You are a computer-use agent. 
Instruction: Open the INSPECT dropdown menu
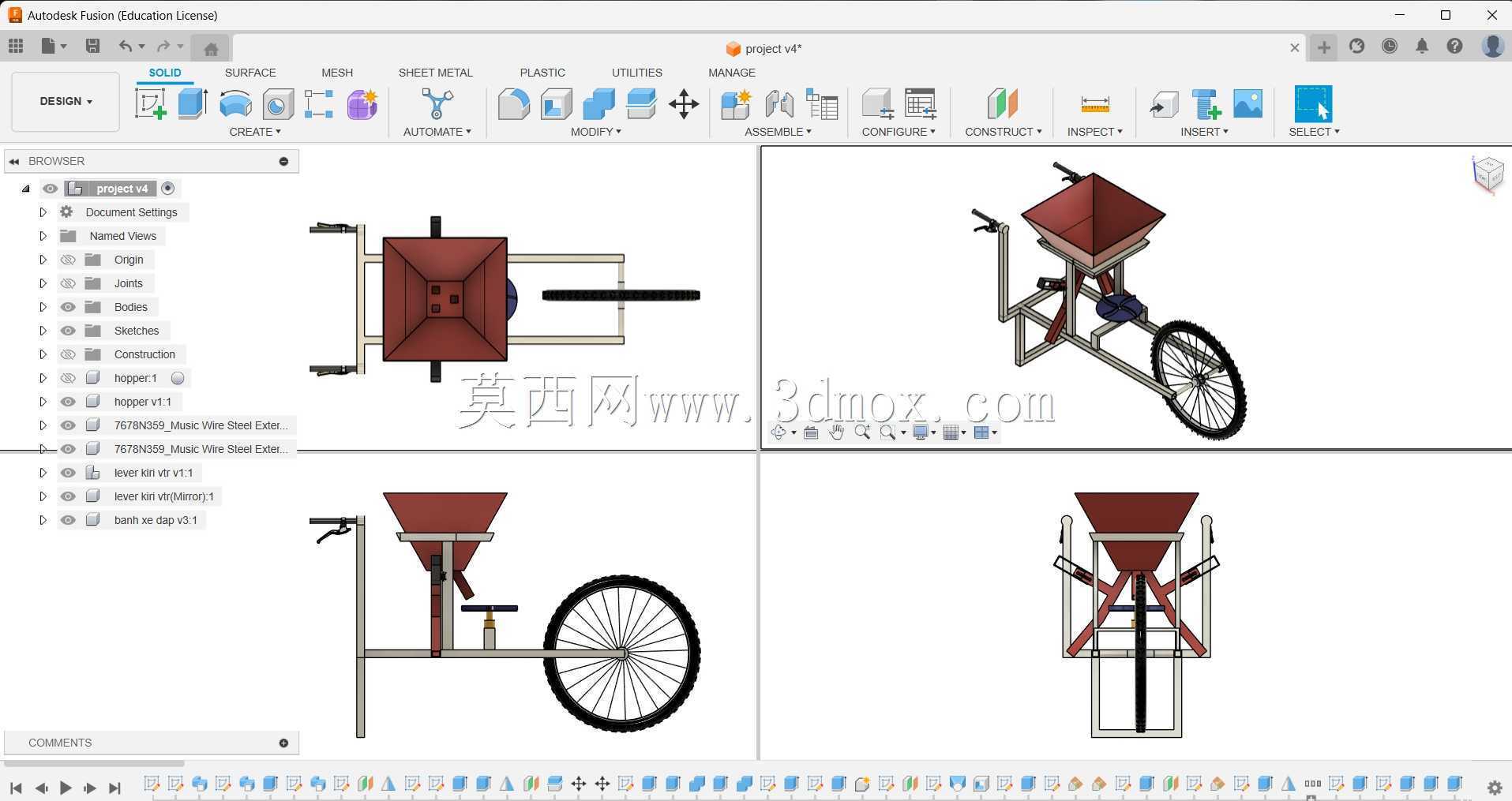(1095, 132)
